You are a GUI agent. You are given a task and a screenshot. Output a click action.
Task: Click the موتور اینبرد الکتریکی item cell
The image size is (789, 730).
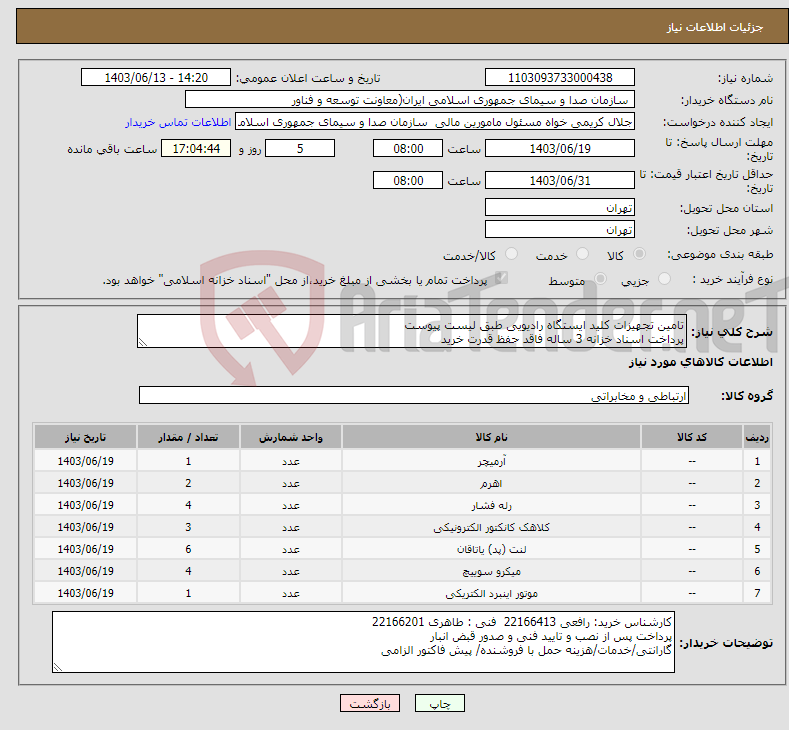[491, 593]
